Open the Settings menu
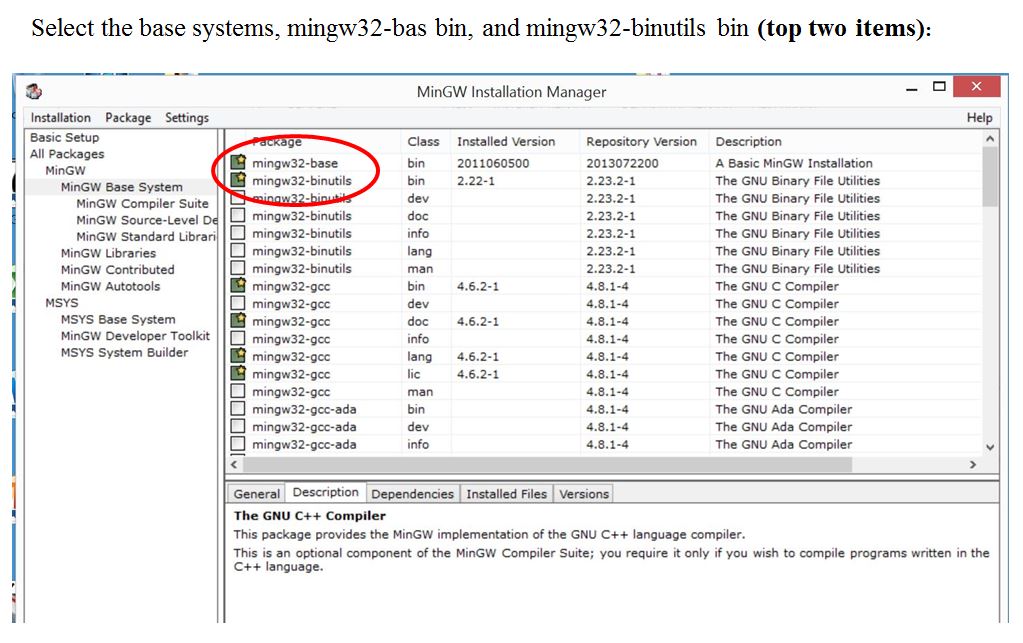 (x=187, y=118)
